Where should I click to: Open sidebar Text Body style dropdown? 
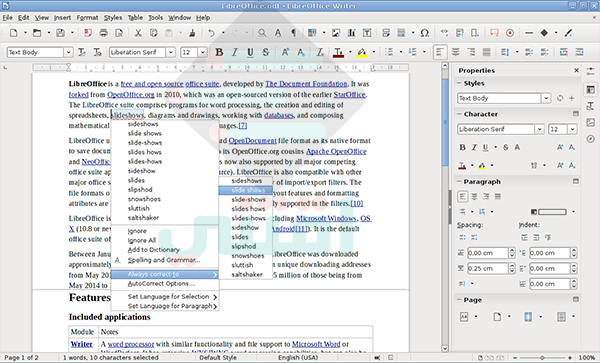tap(546, 98)
